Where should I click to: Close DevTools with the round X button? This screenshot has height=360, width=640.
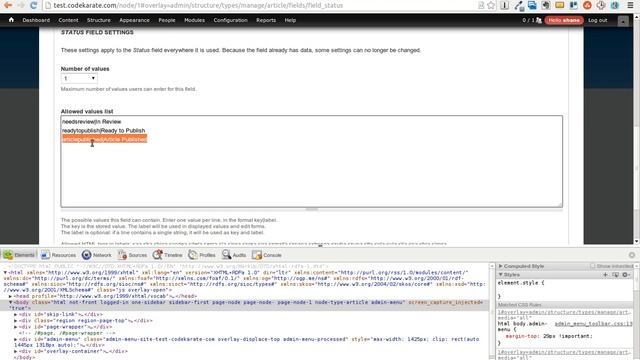632,255
